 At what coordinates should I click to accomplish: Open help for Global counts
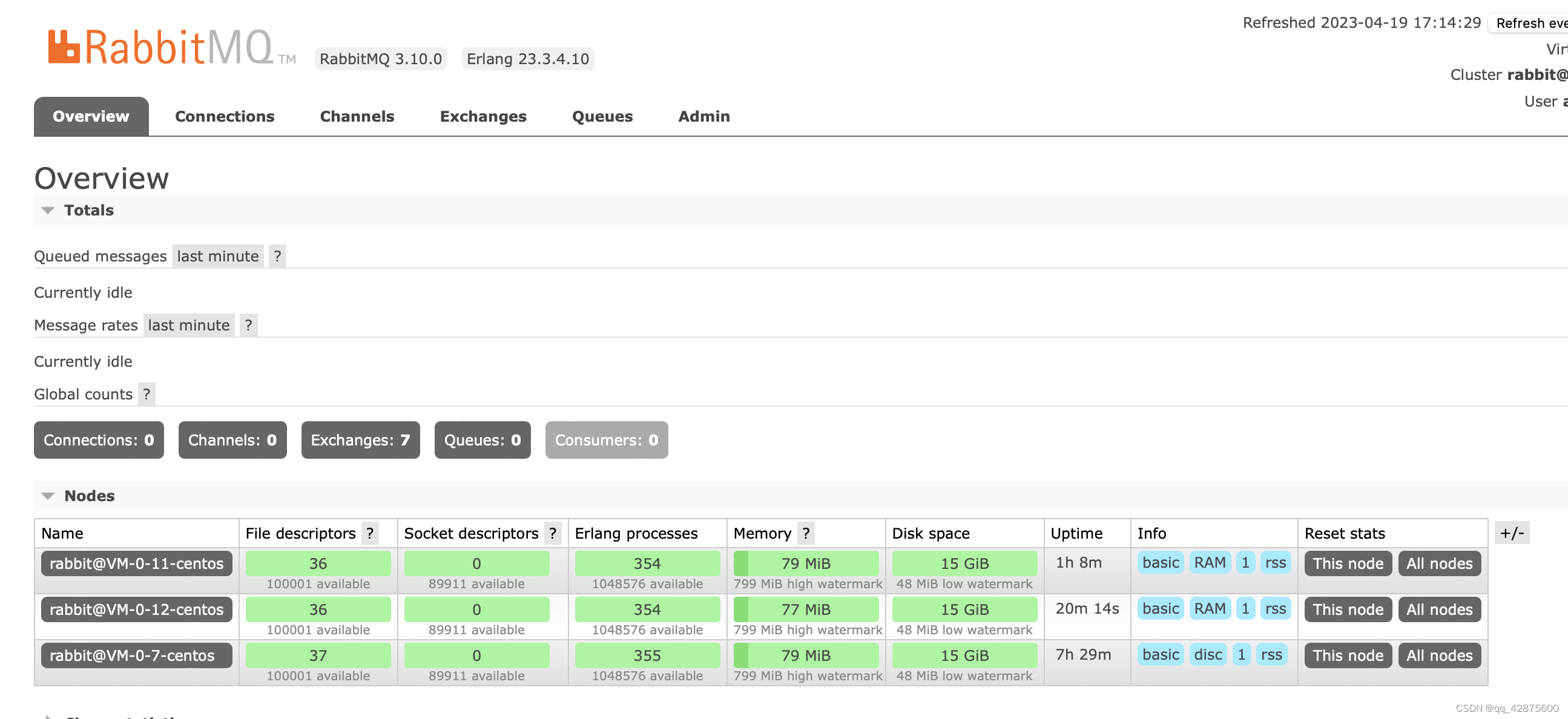point(147,394)
